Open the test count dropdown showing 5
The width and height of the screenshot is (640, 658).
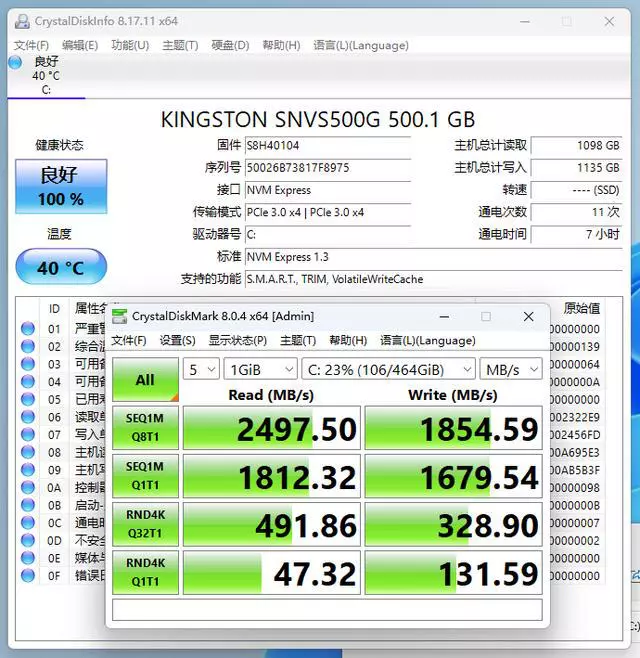[201, 370]
